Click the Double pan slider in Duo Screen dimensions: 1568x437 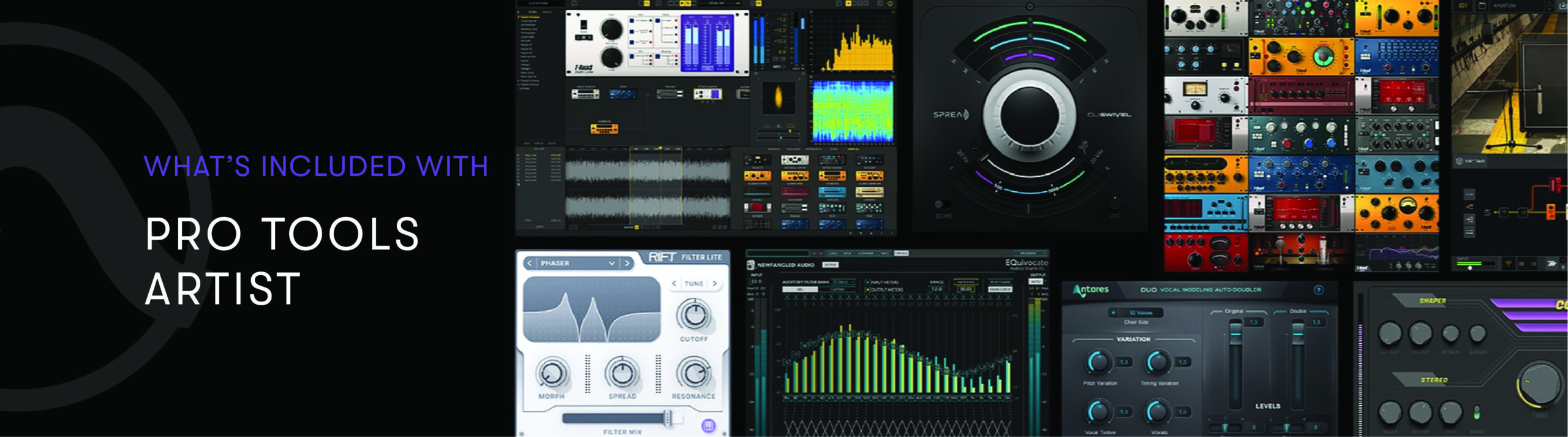pyautogui.click(x=1288, y=427)
